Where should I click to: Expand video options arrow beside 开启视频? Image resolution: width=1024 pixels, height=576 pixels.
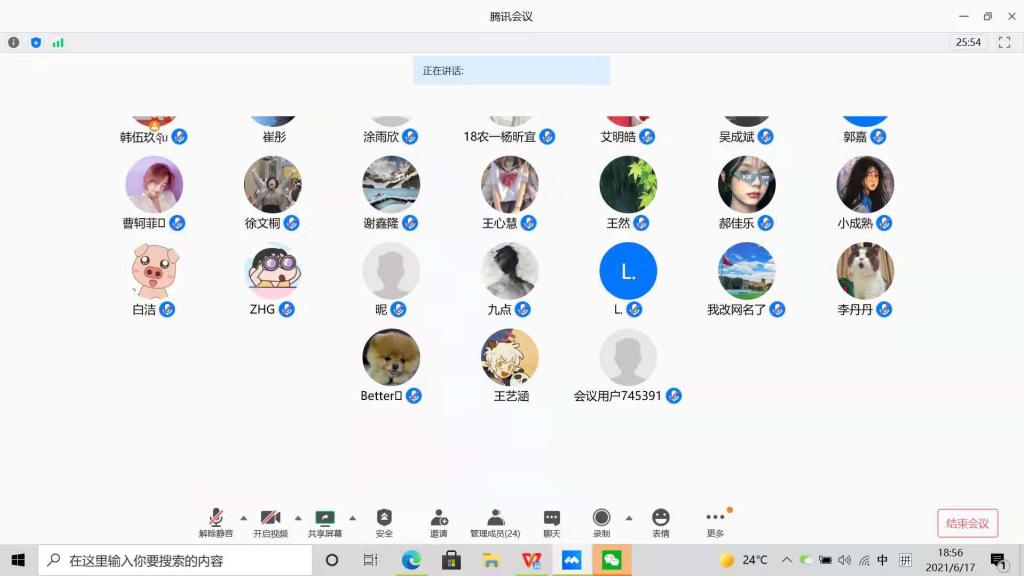[298, 518]
